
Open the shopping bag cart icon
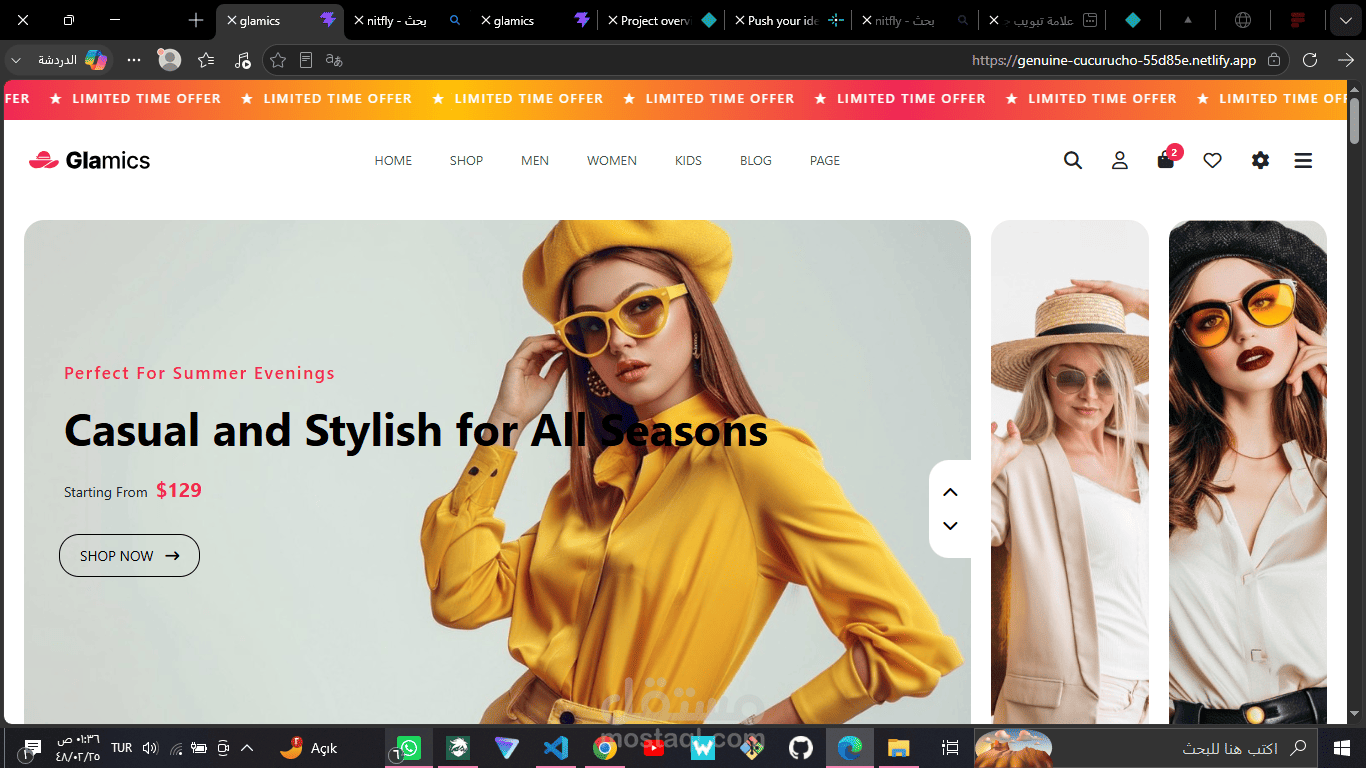[x=1166, y=160]
